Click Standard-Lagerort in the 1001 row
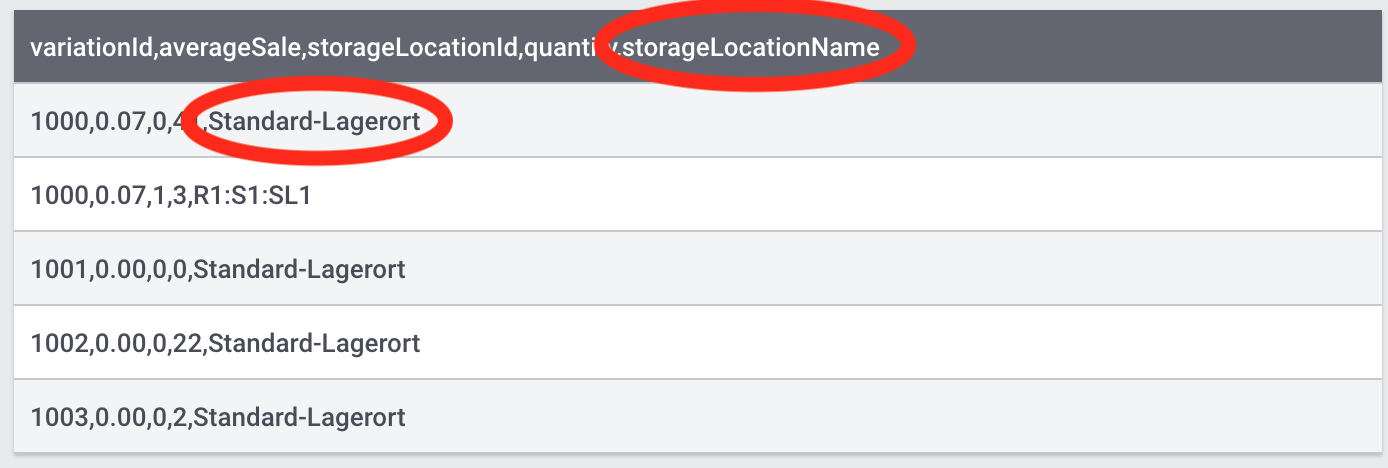Viewport: 1388px width, 468px height. pos(300,269)
